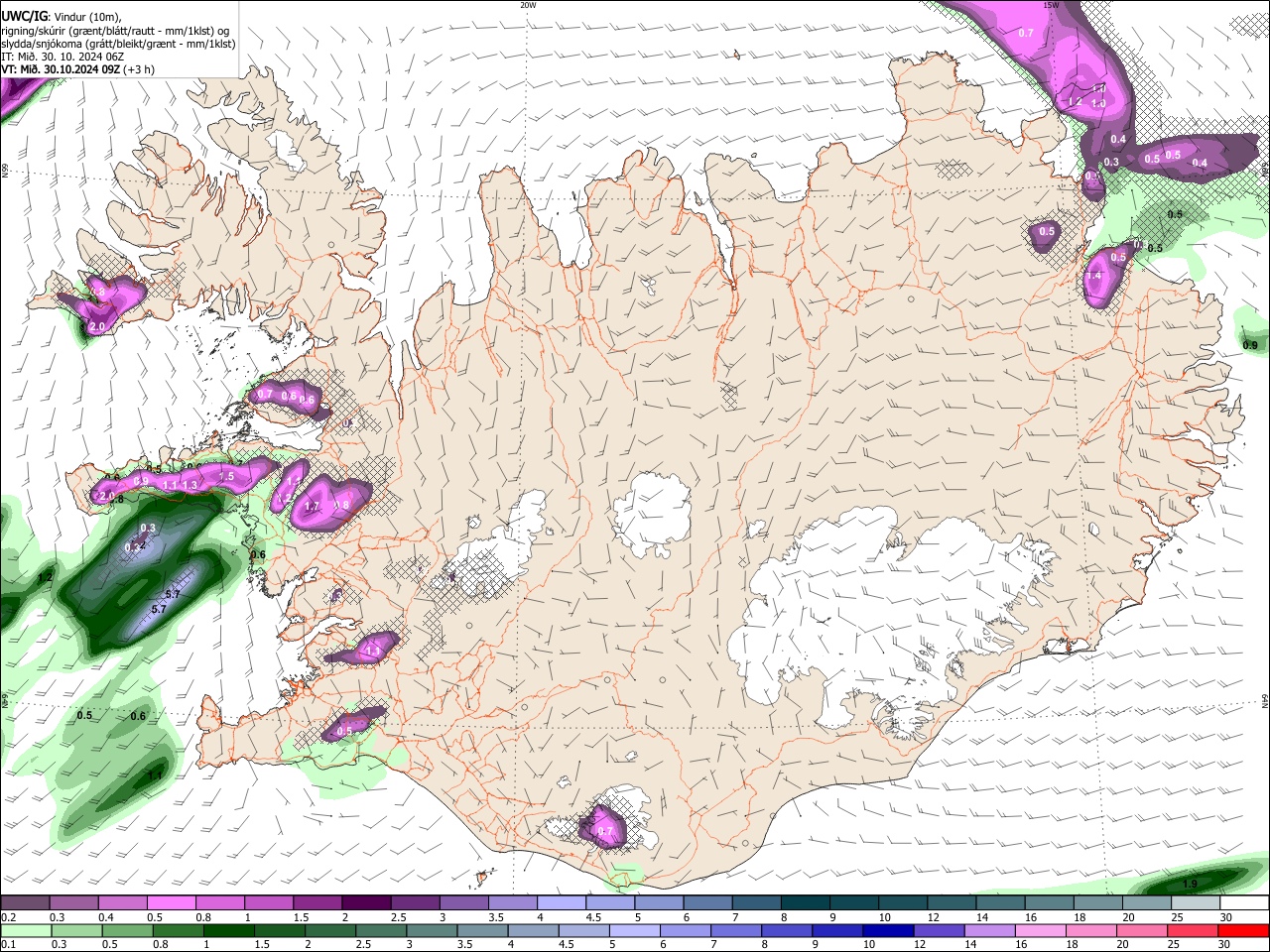Click the palest green rain swatch from 0.1 to 0.3
Viewport: 1270px width, 952px height.
pos(25,930)
